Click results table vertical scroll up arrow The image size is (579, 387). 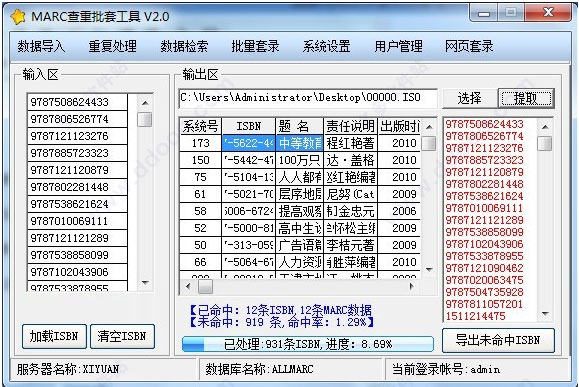(x=429, y=127)
